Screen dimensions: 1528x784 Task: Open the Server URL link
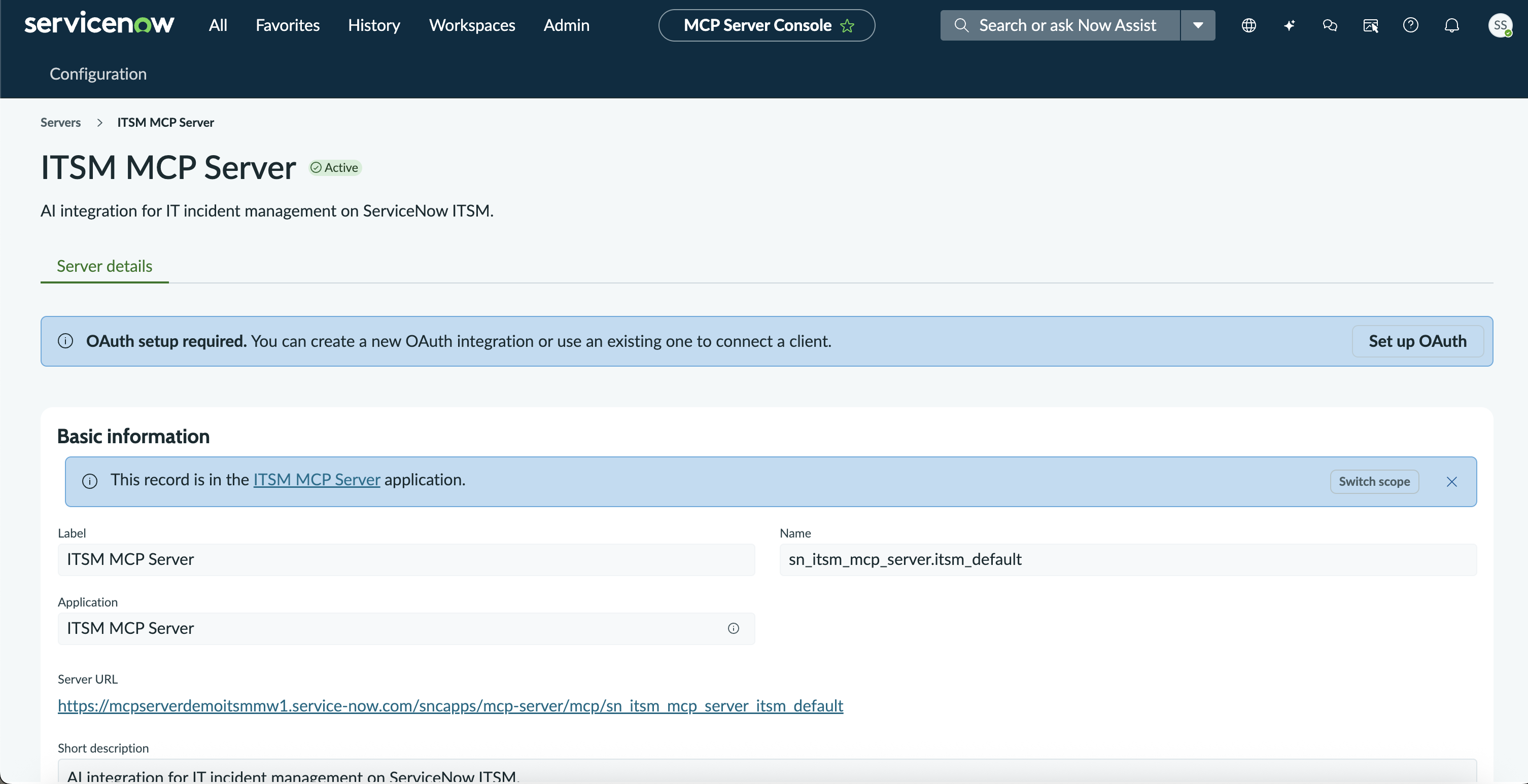coord(450,706)
